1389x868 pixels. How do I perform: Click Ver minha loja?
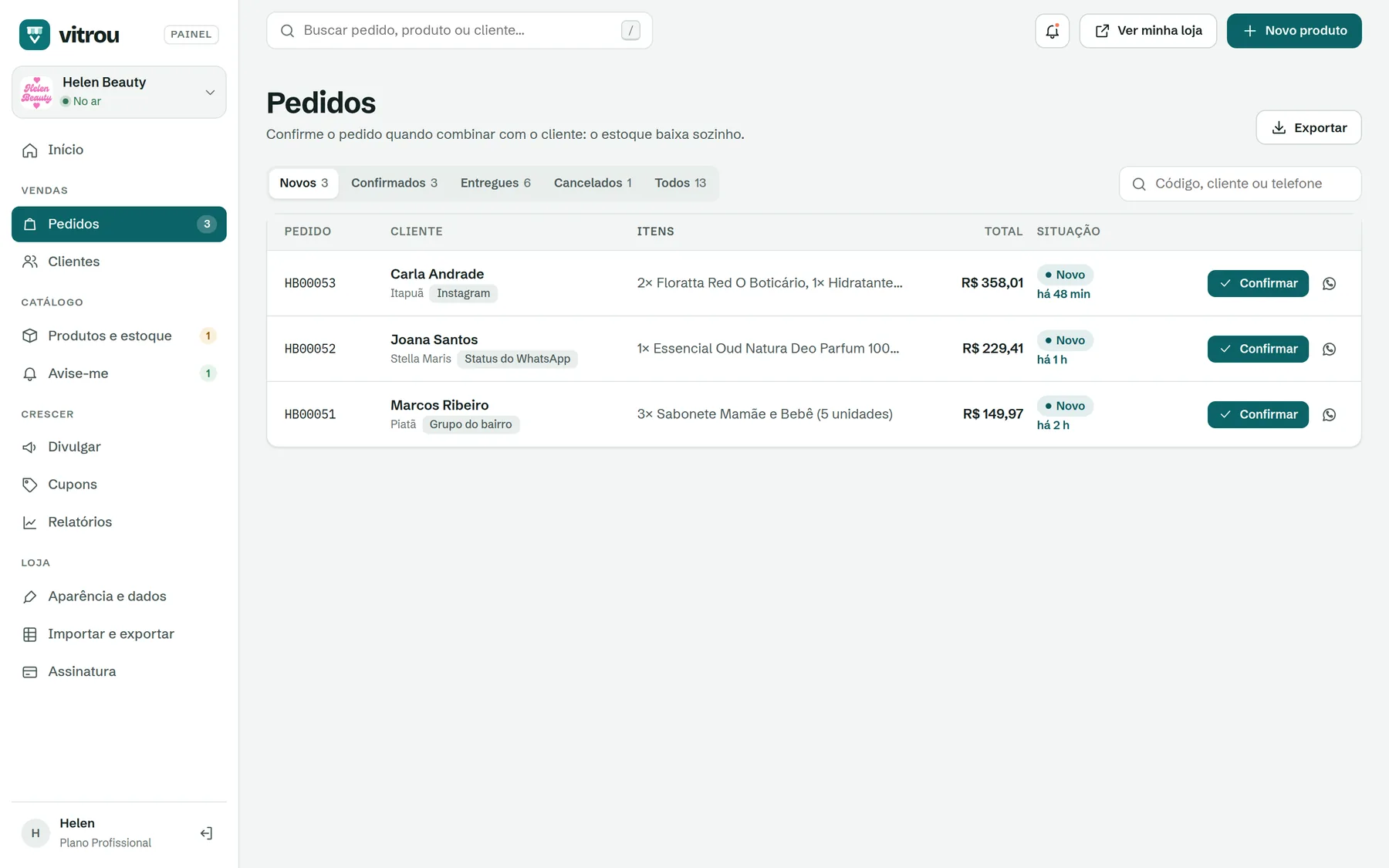click(1148, 31)
